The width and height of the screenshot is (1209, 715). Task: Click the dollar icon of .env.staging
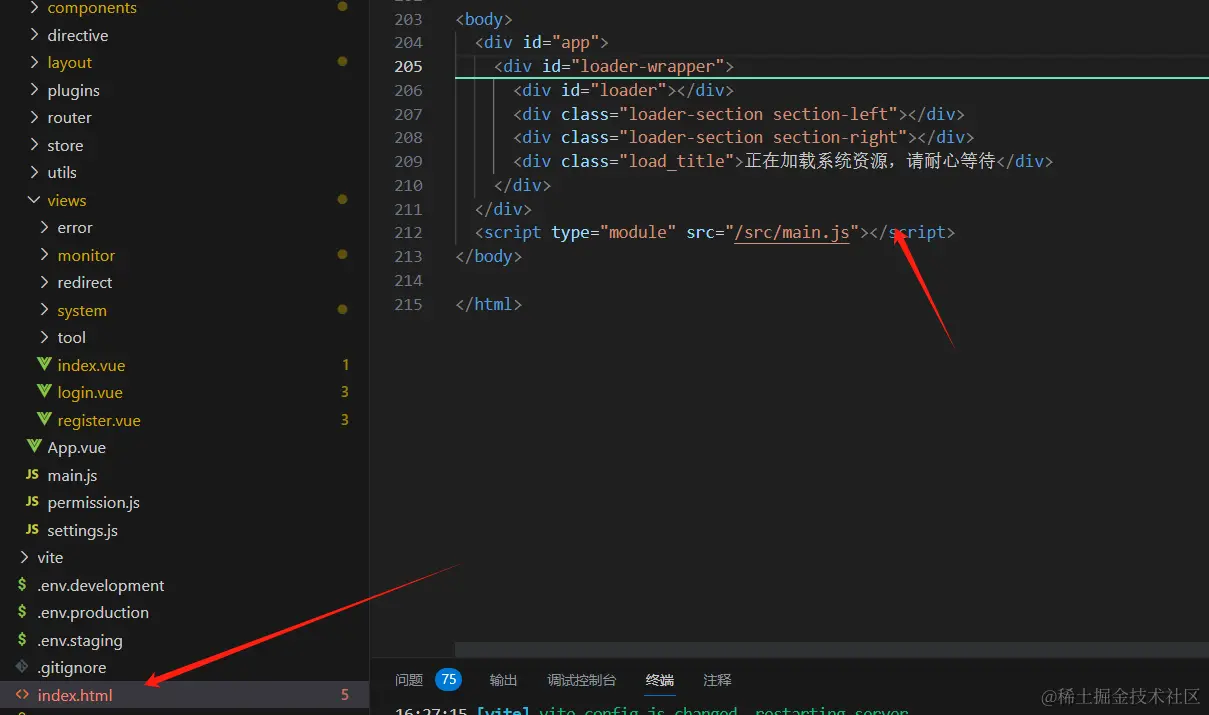pos(22,640)
